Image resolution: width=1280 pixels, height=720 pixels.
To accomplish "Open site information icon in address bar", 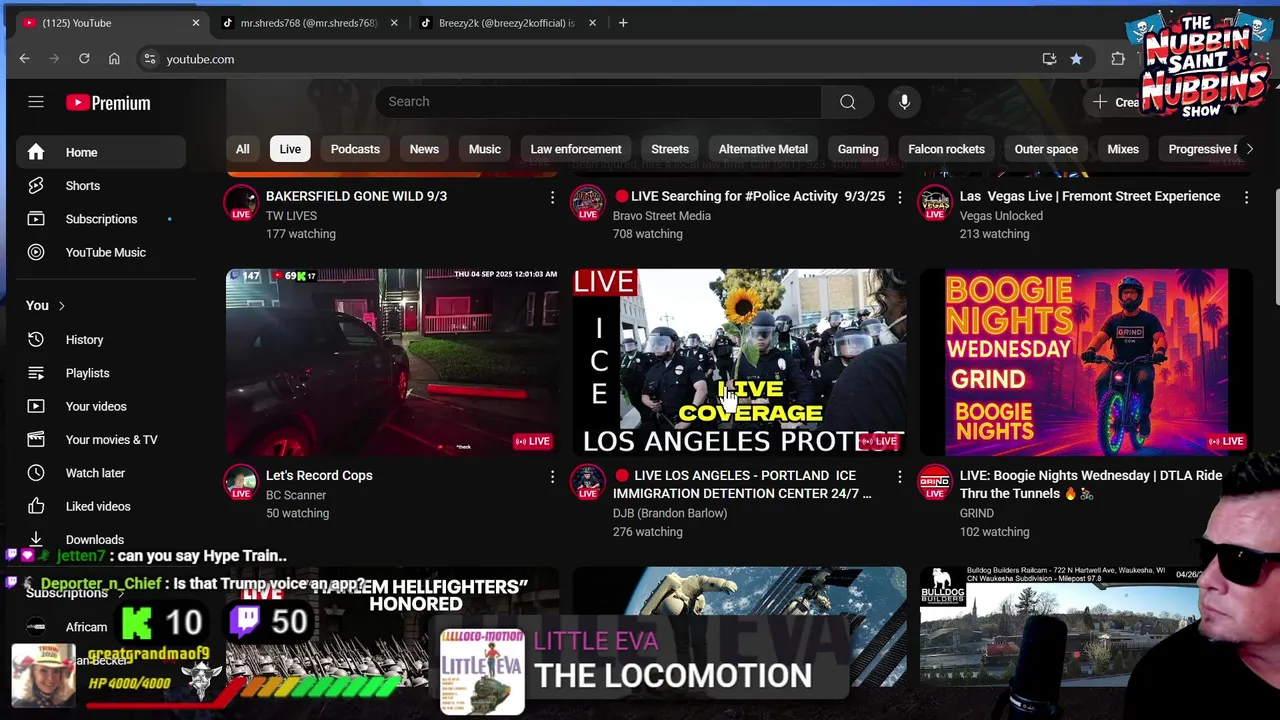I will coord(150,59).
